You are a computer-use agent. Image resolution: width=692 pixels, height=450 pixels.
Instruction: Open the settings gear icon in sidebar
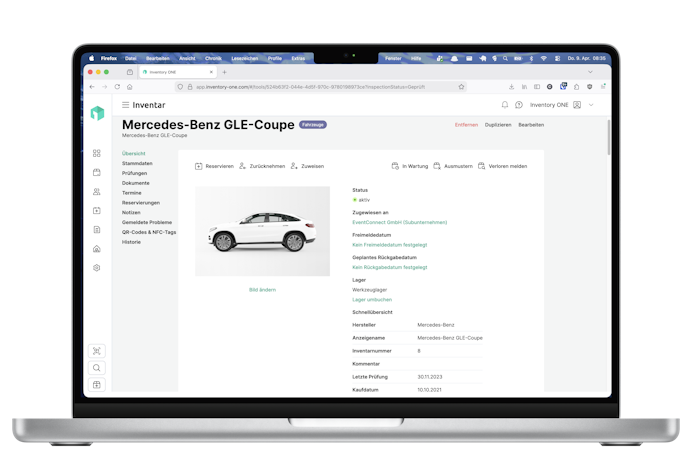[x=97, y=268]
